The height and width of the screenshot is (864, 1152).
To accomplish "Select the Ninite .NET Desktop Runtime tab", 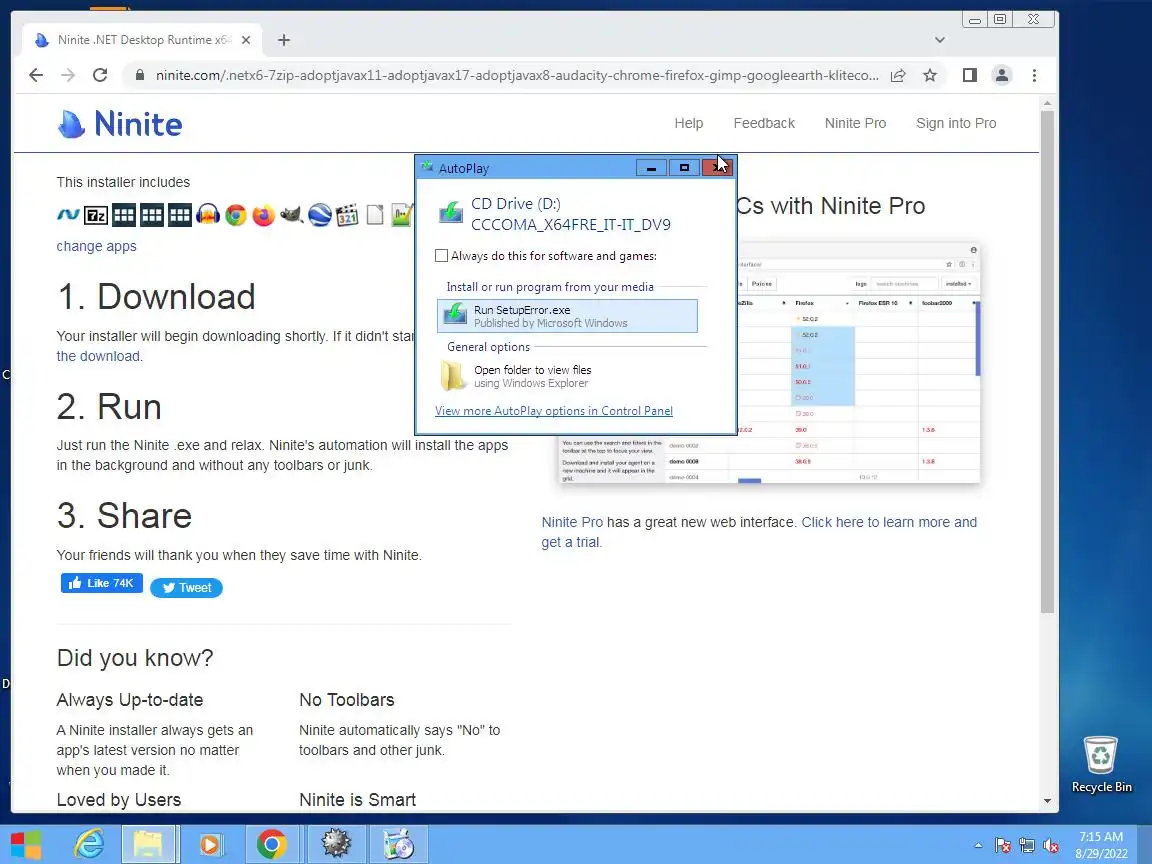I will pyautogui.click(x=144, y=40).
